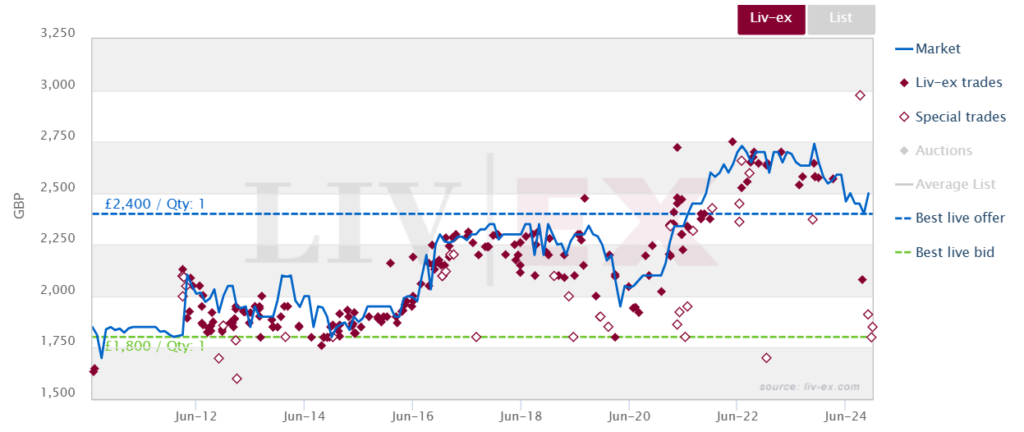This screenshot has width=1024, height=432.
Task: Select the Jun-18 x-axis label
Action: pyautogui.click(x=520, y=413)
